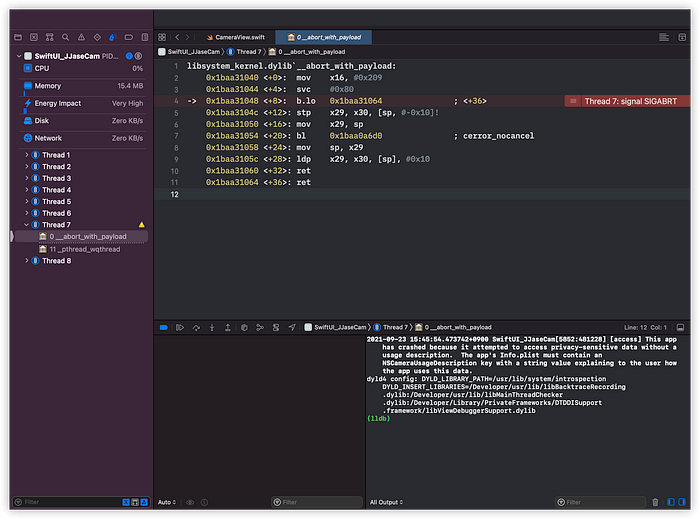Image resolution: width=700 pixels, height=519 pixels.
Task: Click Simulate Location arrow icon
Action: tap(292, 328)
